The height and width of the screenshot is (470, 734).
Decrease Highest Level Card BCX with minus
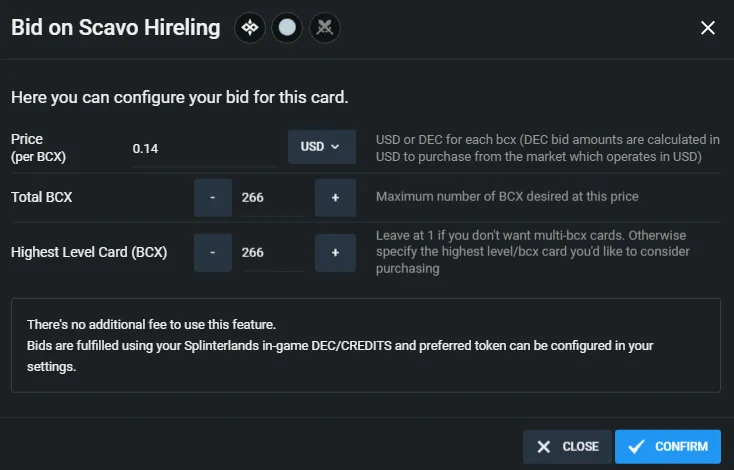point(213,253)
